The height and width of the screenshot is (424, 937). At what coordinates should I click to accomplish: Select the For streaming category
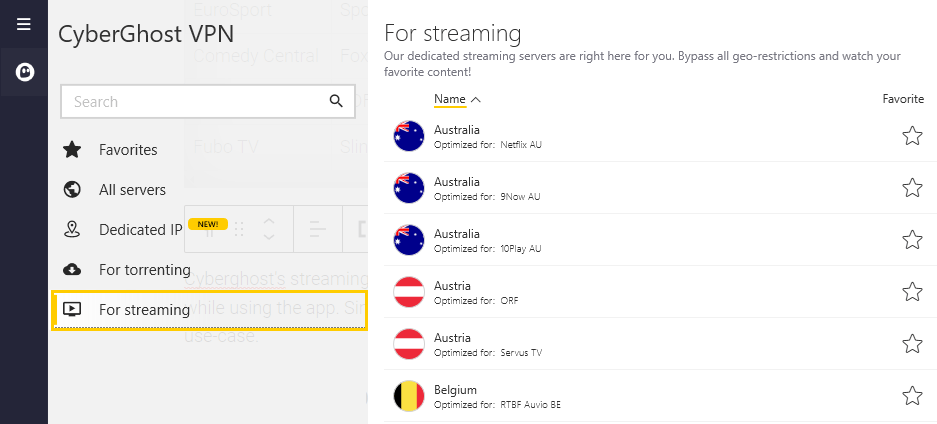click(x=210, y=310)
